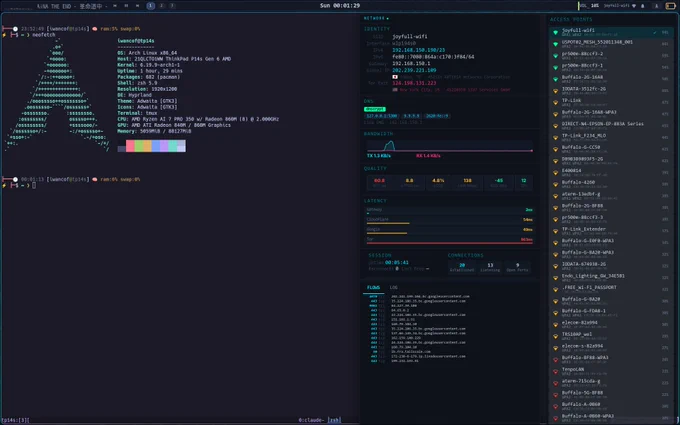Click the weak signal icon beside Buffalo-BF88-WPA3
Screen dimensions: 680x425
point(555,360)
